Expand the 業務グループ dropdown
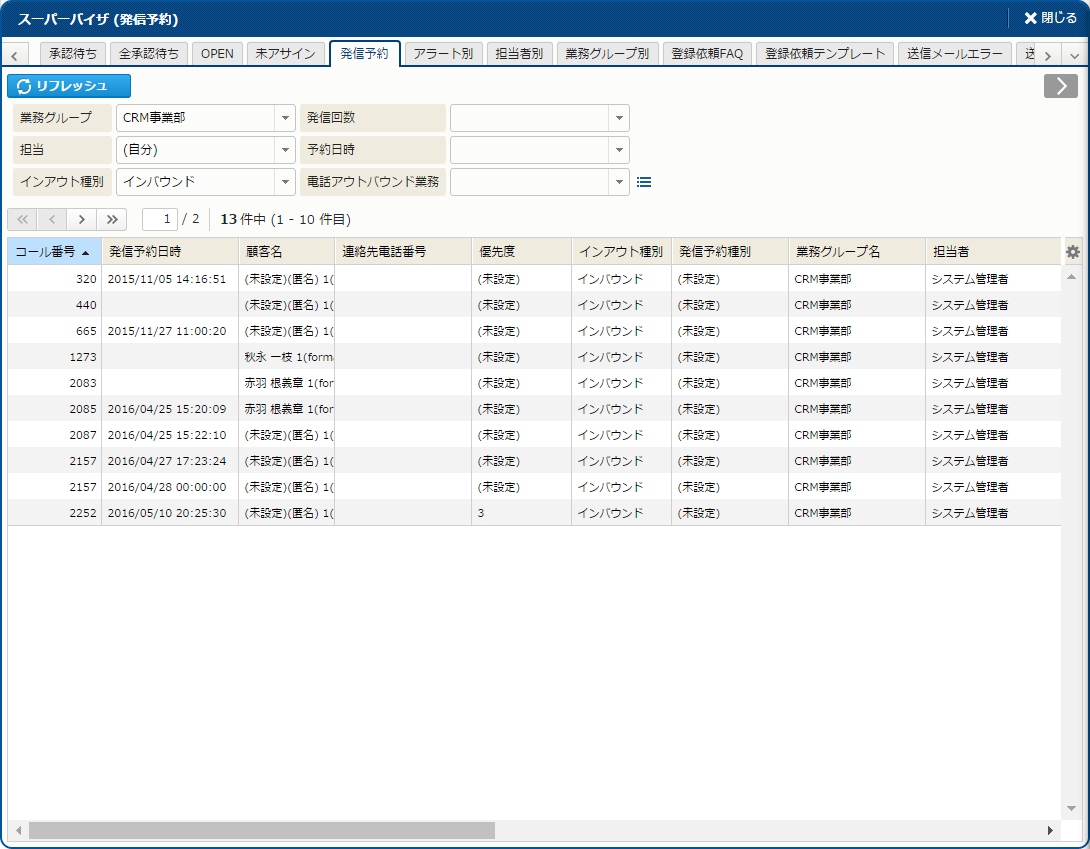 283,118
